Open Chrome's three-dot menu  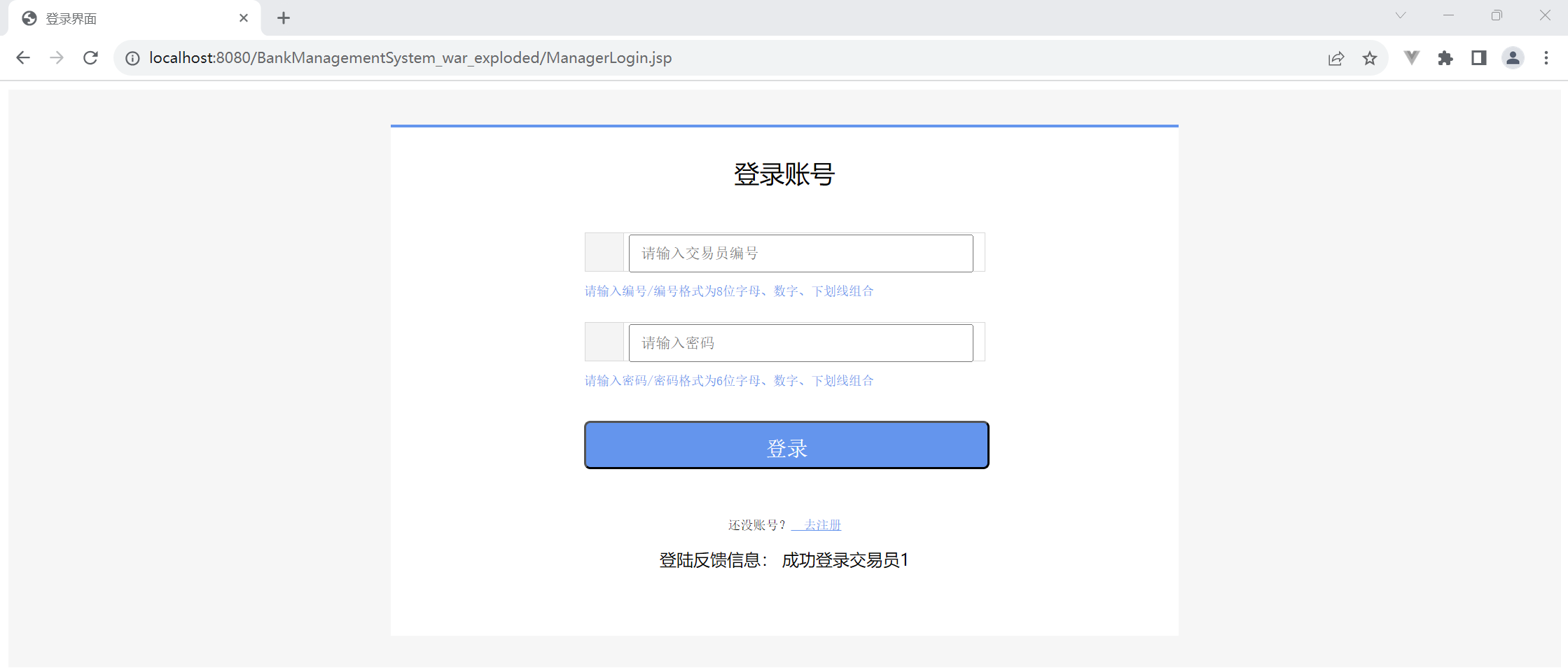(1546, 58)
